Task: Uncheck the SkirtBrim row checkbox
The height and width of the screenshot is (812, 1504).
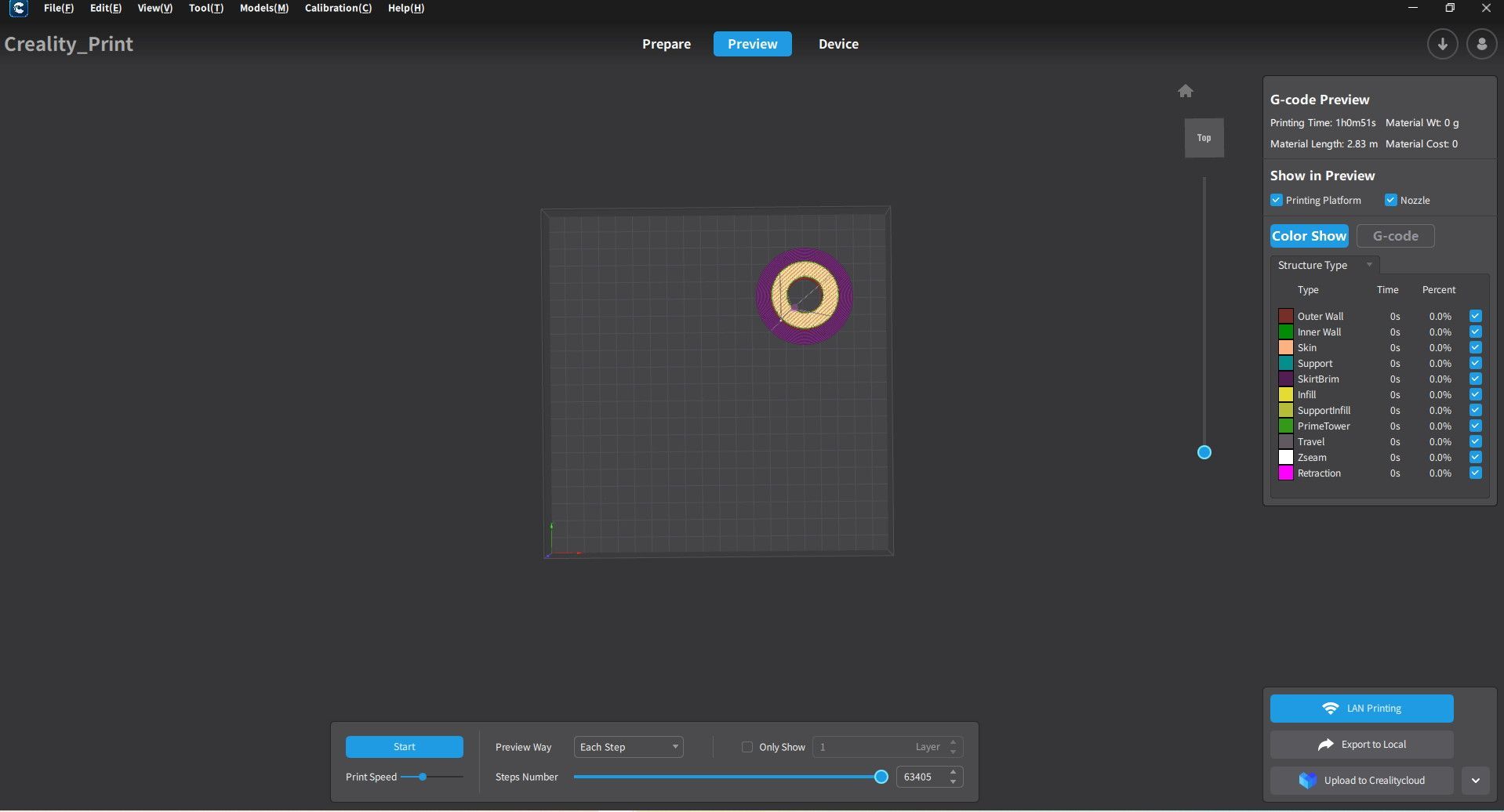Action: (1475, 379)
